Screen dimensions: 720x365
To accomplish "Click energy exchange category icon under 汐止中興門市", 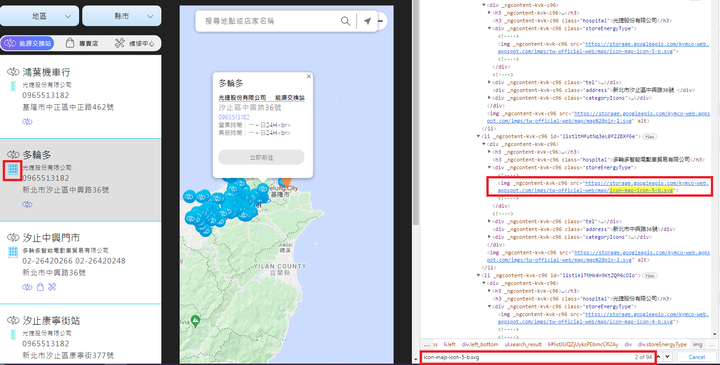I will tap(27, 287).
